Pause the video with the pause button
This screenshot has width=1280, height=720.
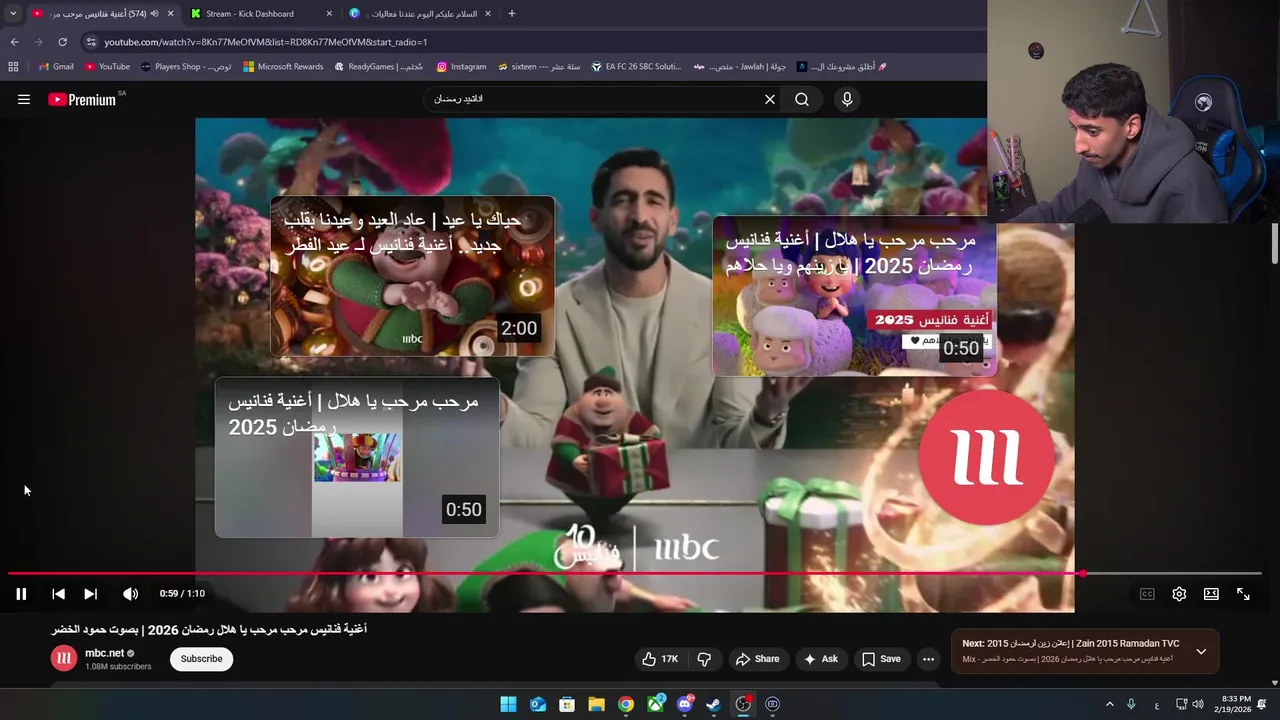21,594
